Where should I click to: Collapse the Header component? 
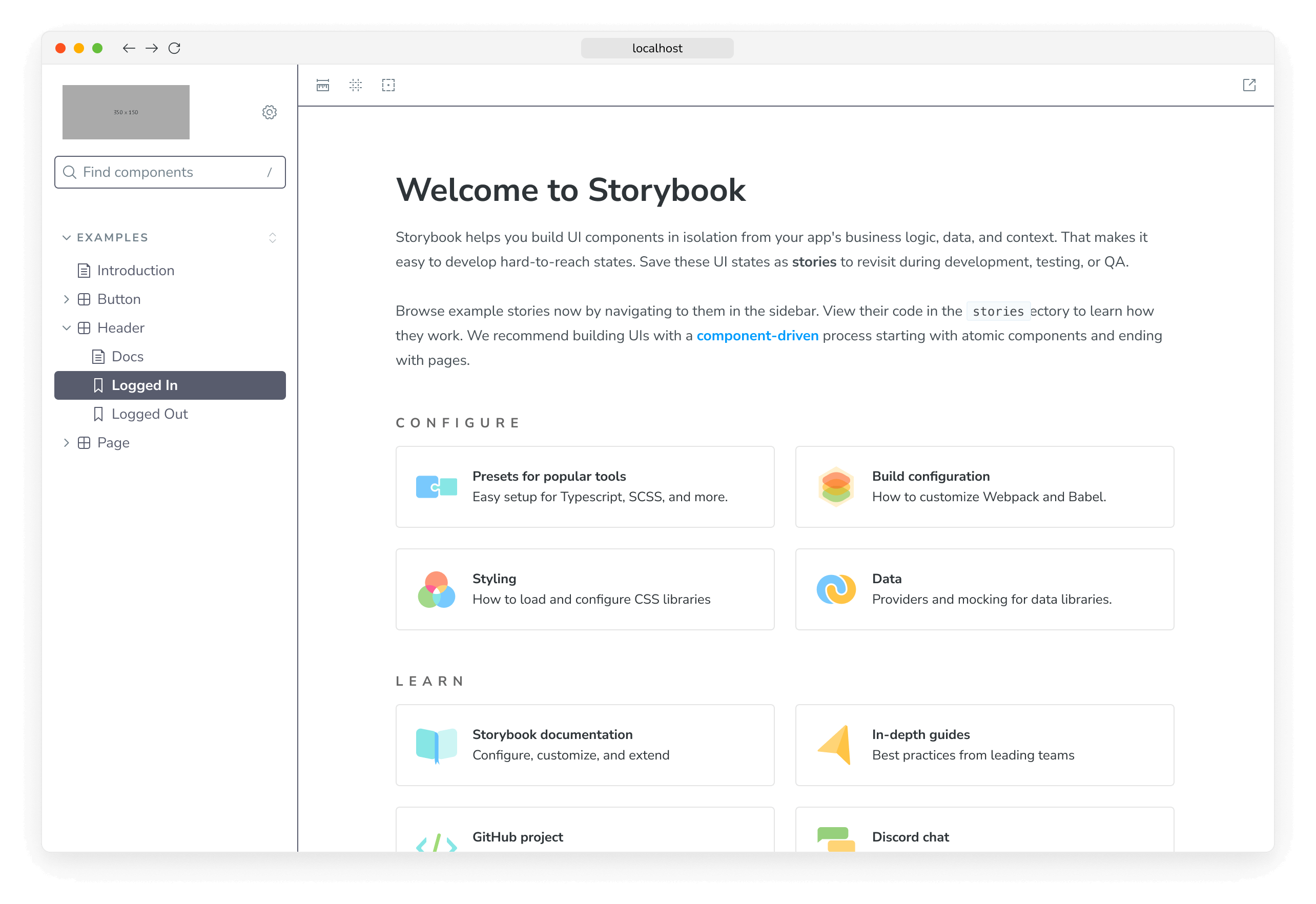point(67,328)
